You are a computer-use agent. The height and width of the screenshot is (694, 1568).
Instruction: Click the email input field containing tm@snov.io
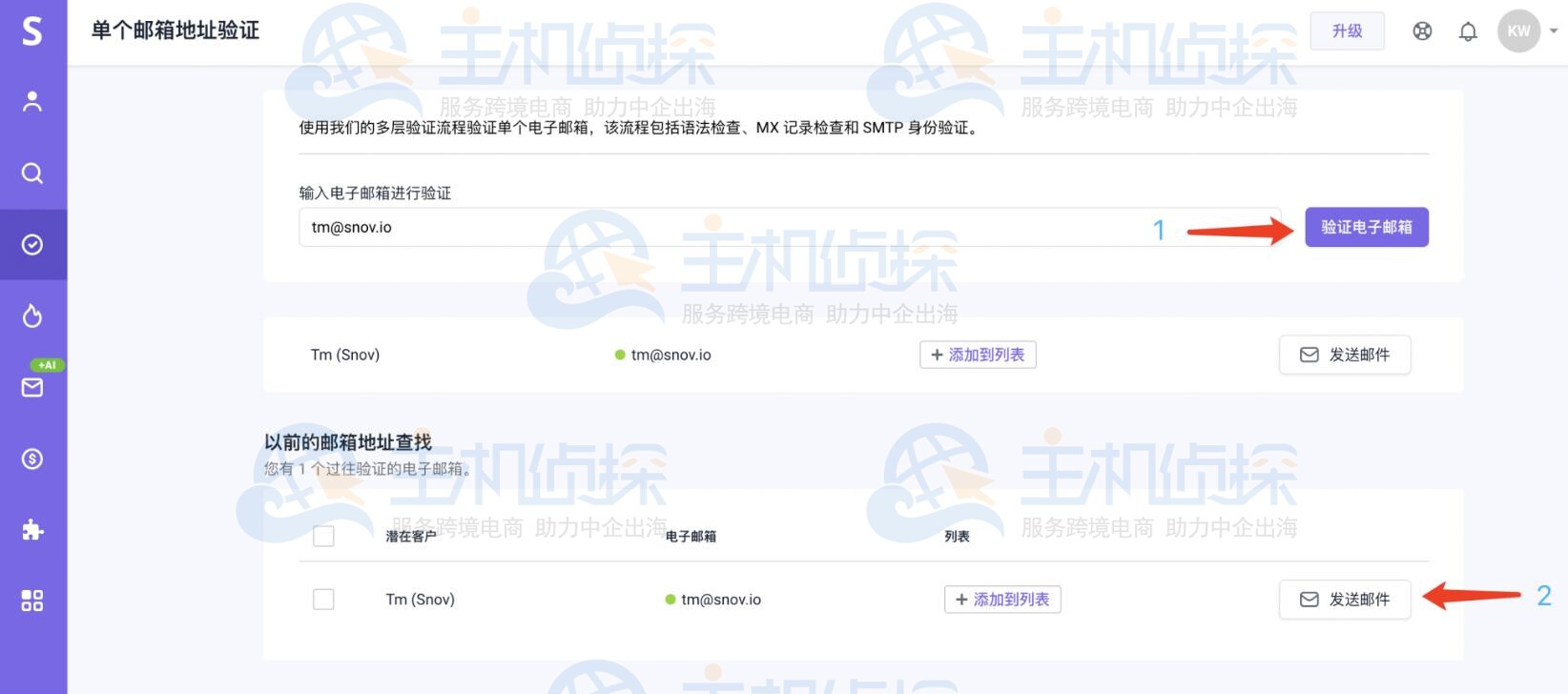(x=790, y=227)
